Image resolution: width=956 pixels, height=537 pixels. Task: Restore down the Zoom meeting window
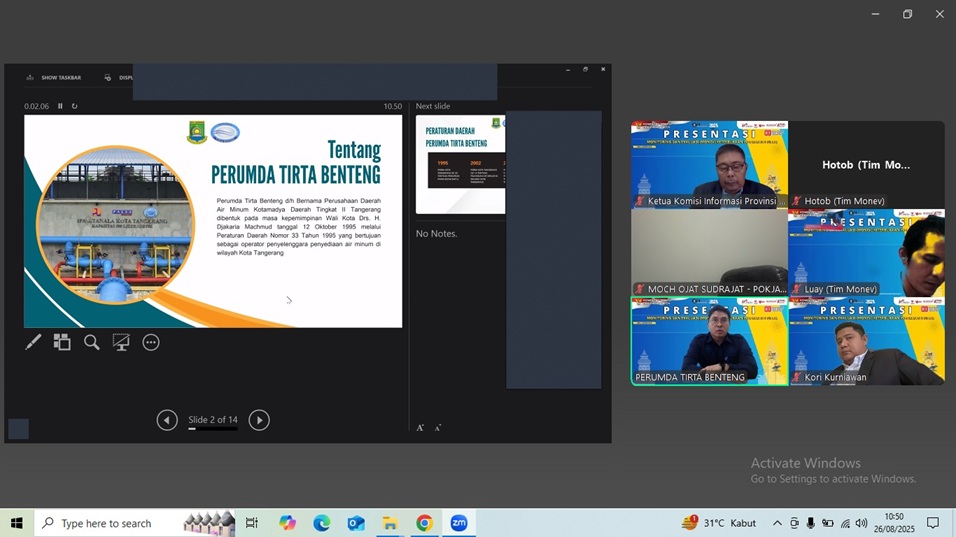click(907, 14)
